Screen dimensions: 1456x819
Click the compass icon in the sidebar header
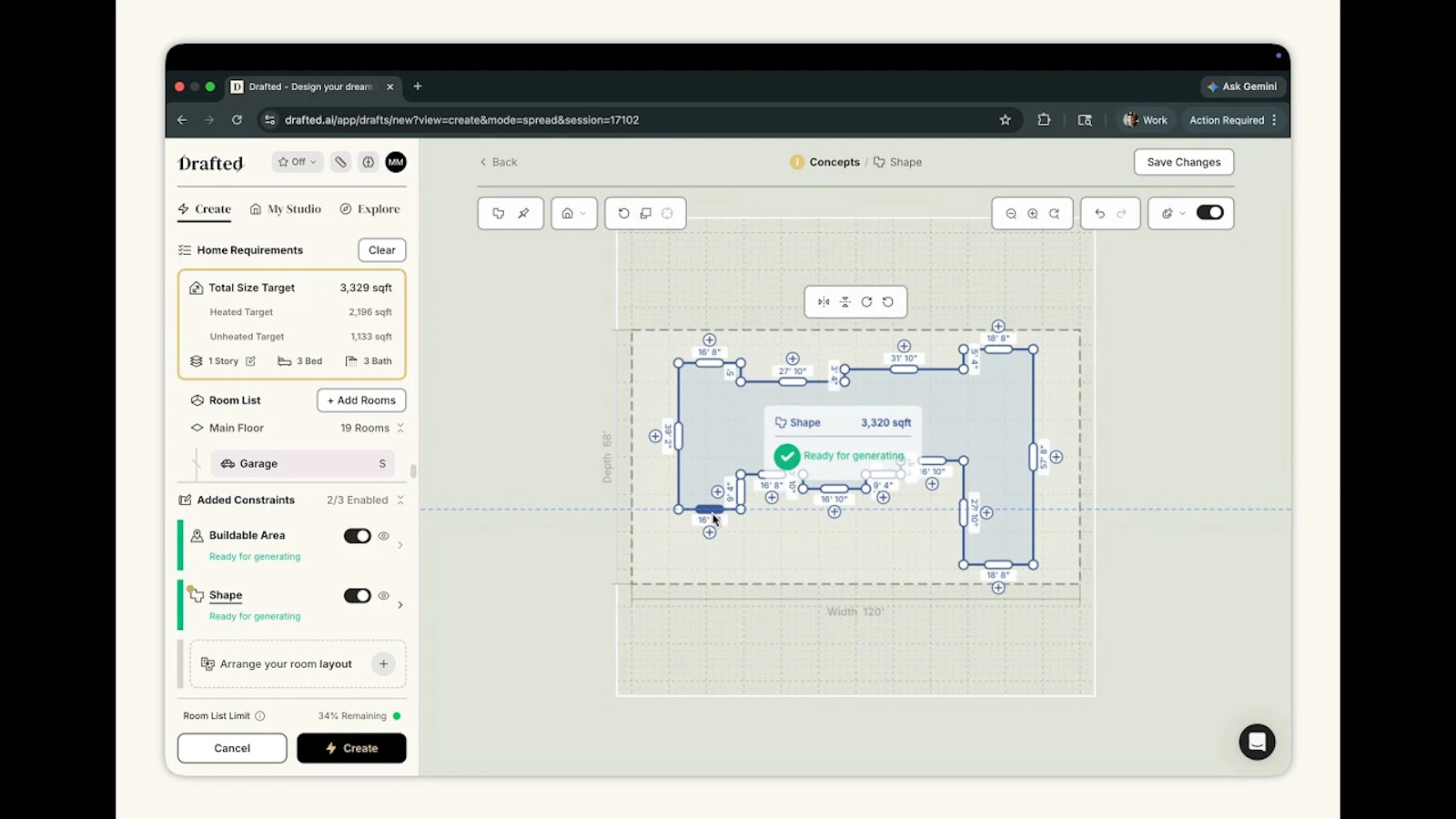tap(368, 162)
